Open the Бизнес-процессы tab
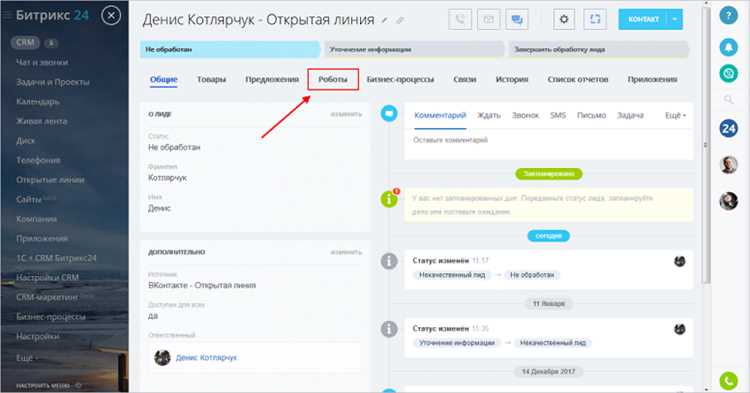The height and width of the screenshot is (393, 750). [x=400, y=79]
